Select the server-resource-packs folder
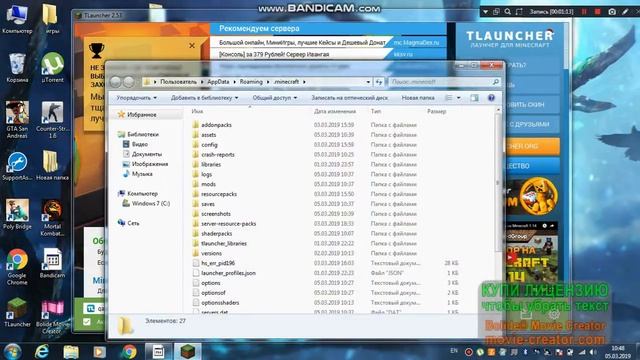Viewport: 640px width, 360px height. pyautogui.click(x=229, y=224)
